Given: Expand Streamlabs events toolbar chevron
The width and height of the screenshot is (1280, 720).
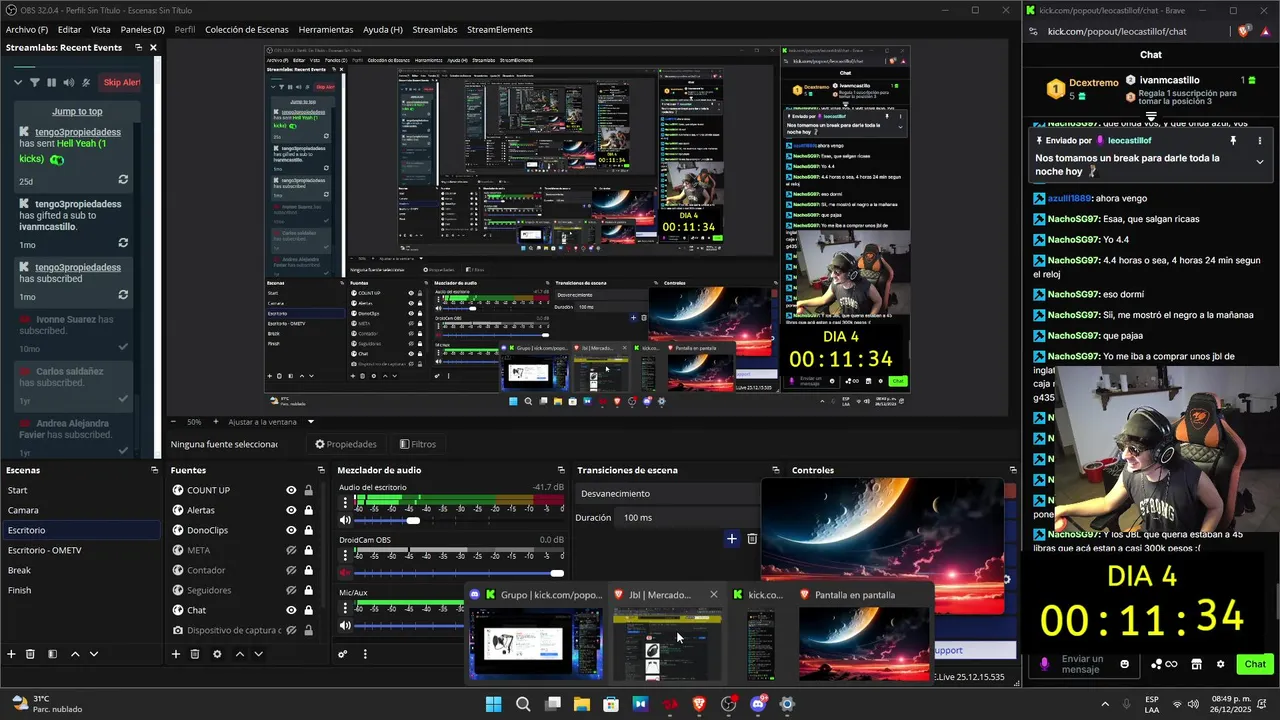Looking at the screenshot, I should pyautogui.click(x=19, y=82).
